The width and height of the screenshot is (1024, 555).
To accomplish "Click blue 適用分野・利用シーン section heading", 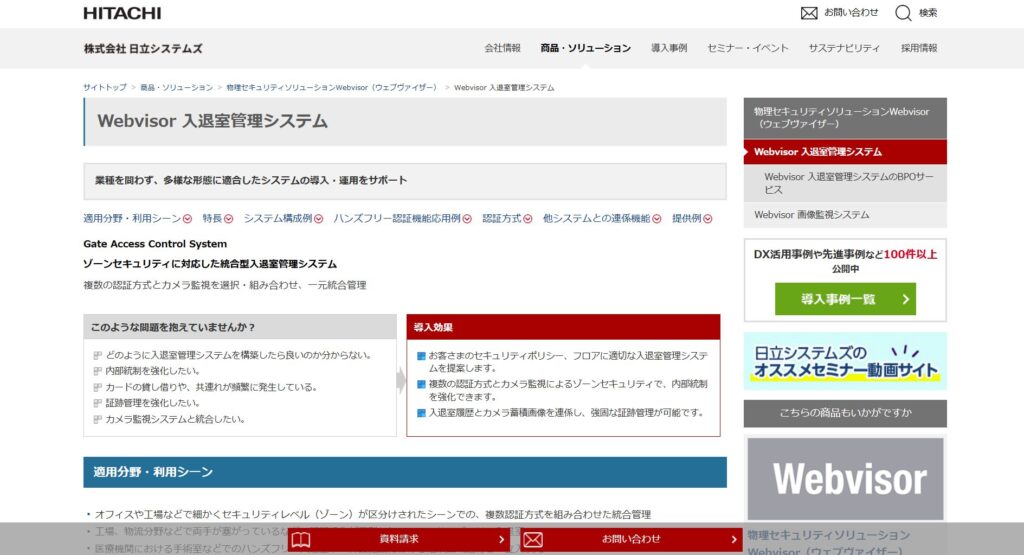I will [405, 472].
